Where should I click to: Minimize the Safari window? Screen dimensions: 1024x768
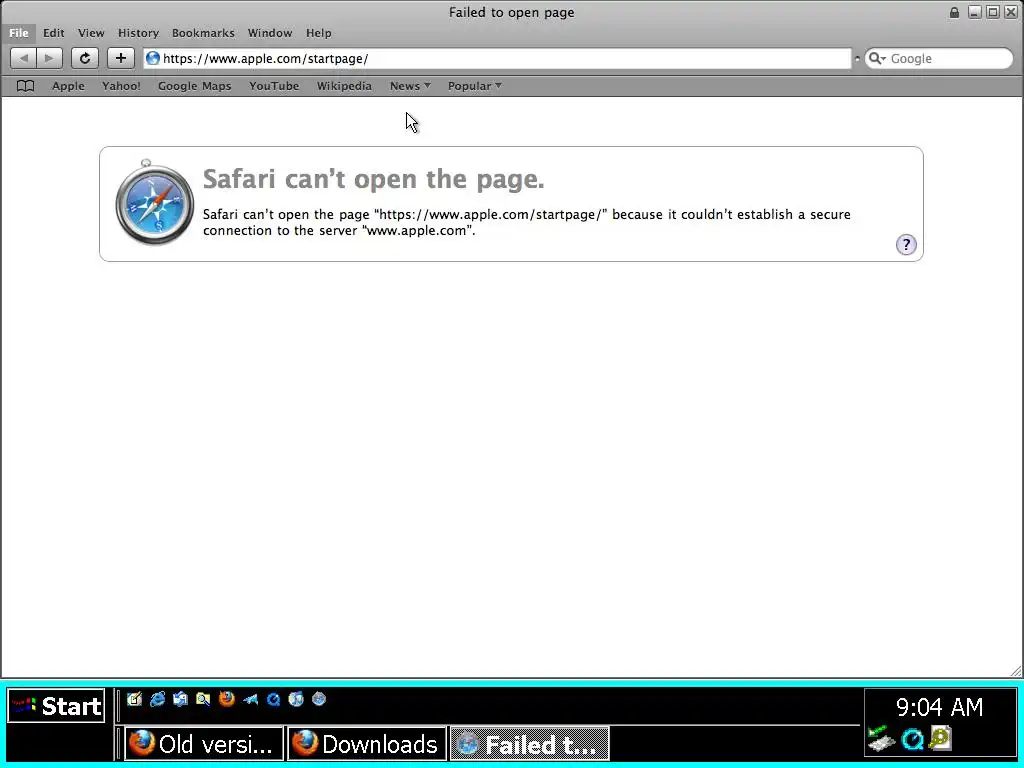click(x=974, y=12)
